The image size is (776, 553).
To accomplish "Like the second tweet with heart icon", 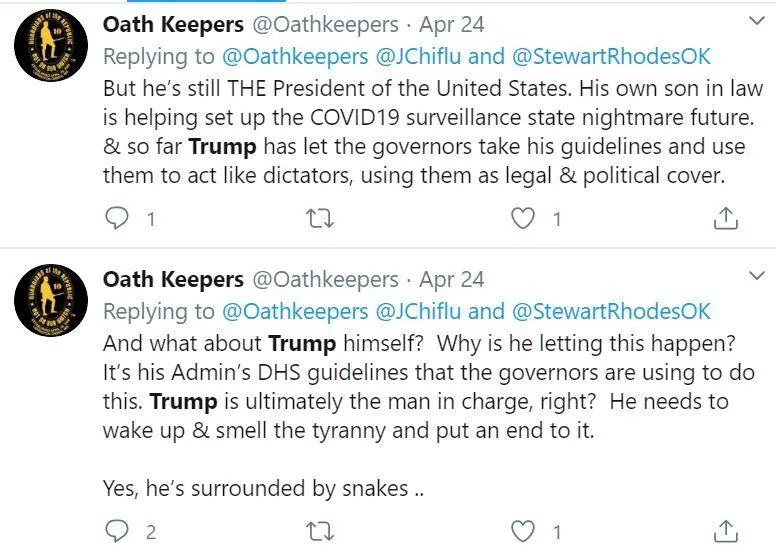I will [x=523, y=531].
